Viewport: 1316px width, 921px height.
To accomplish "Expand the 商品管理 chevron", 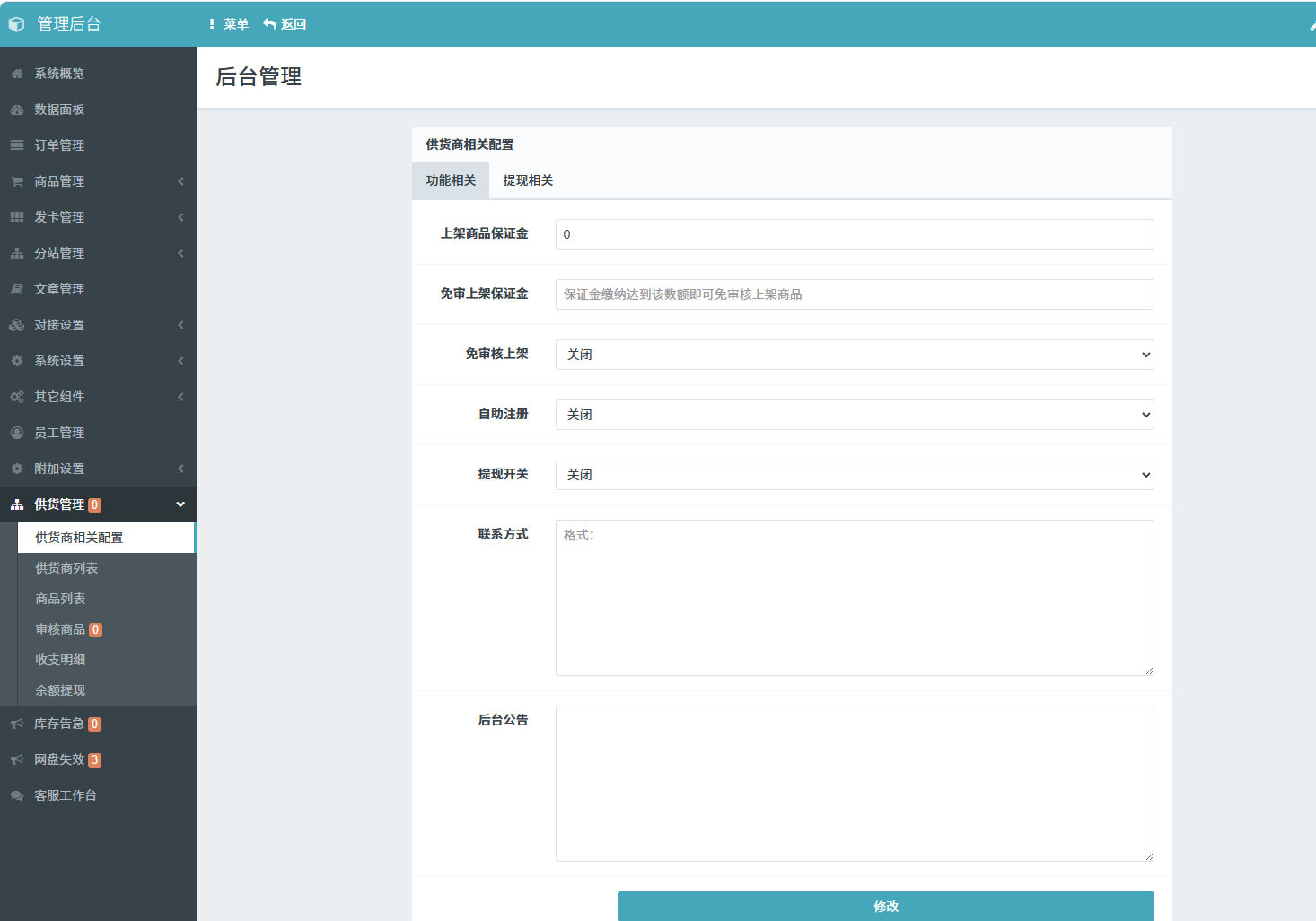I will coord(180,181).
